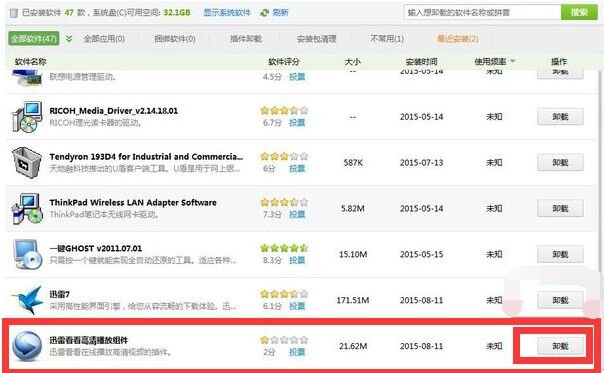This screenshot has width=604, height=373.
Task: Click the 2015-07-13 install date
Action: [x=421, y=163]
